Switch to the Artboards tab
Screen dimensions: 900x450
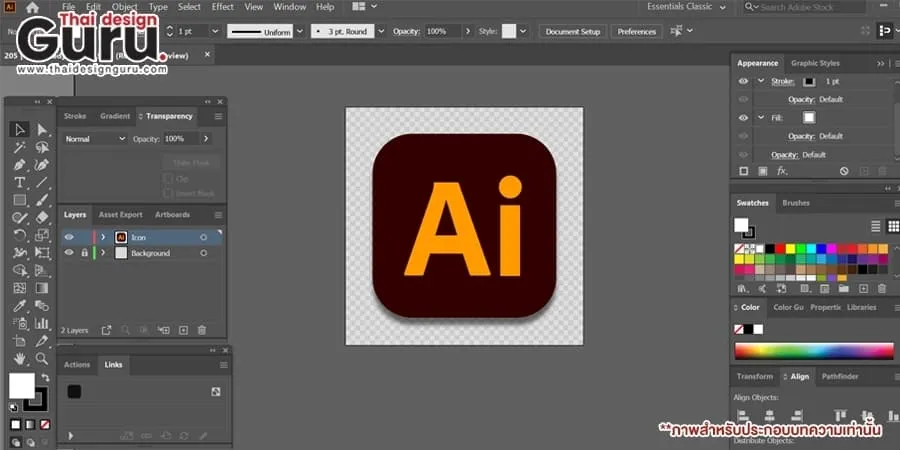(x=172, y=215)
